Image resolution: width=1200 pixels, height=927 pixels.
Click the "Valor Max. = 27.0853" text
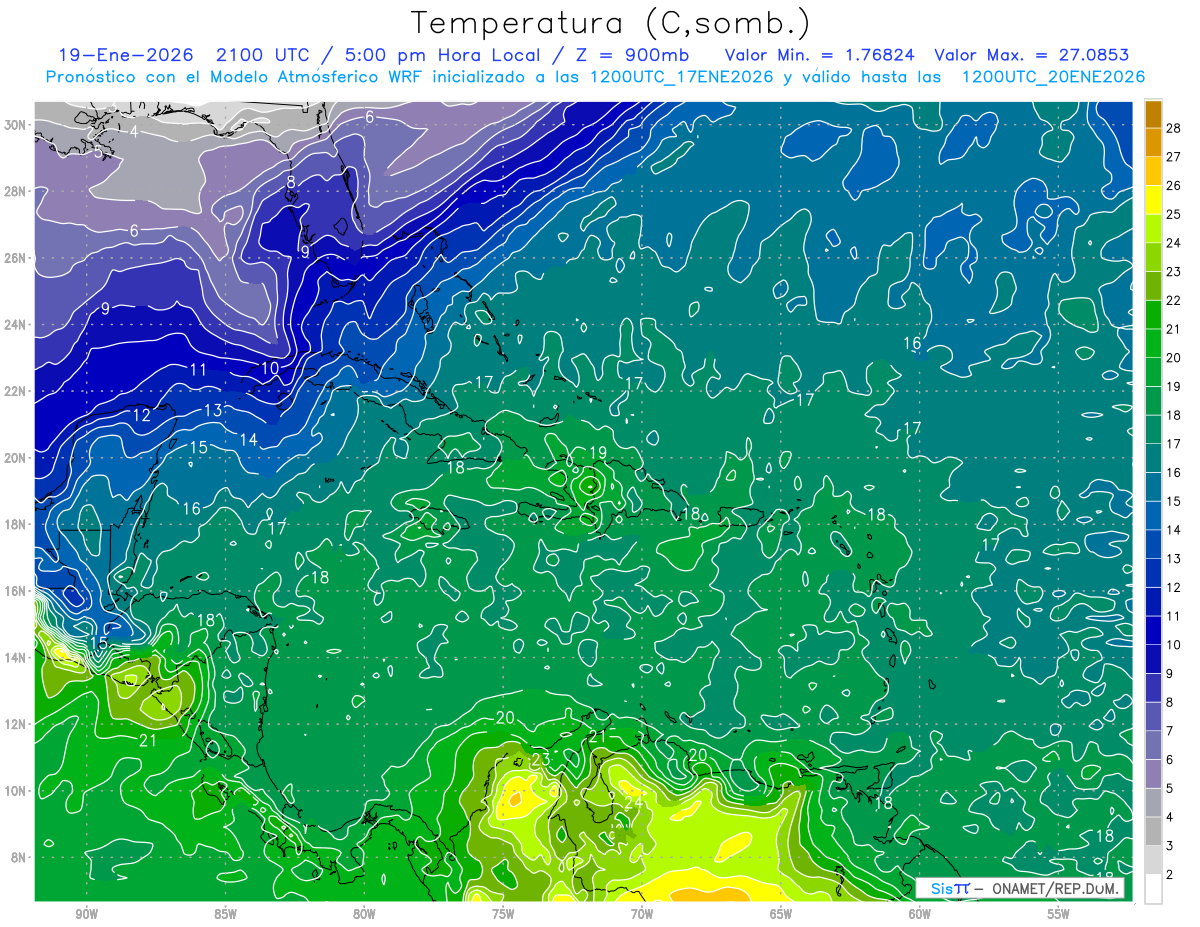(x=1031, y=55)
